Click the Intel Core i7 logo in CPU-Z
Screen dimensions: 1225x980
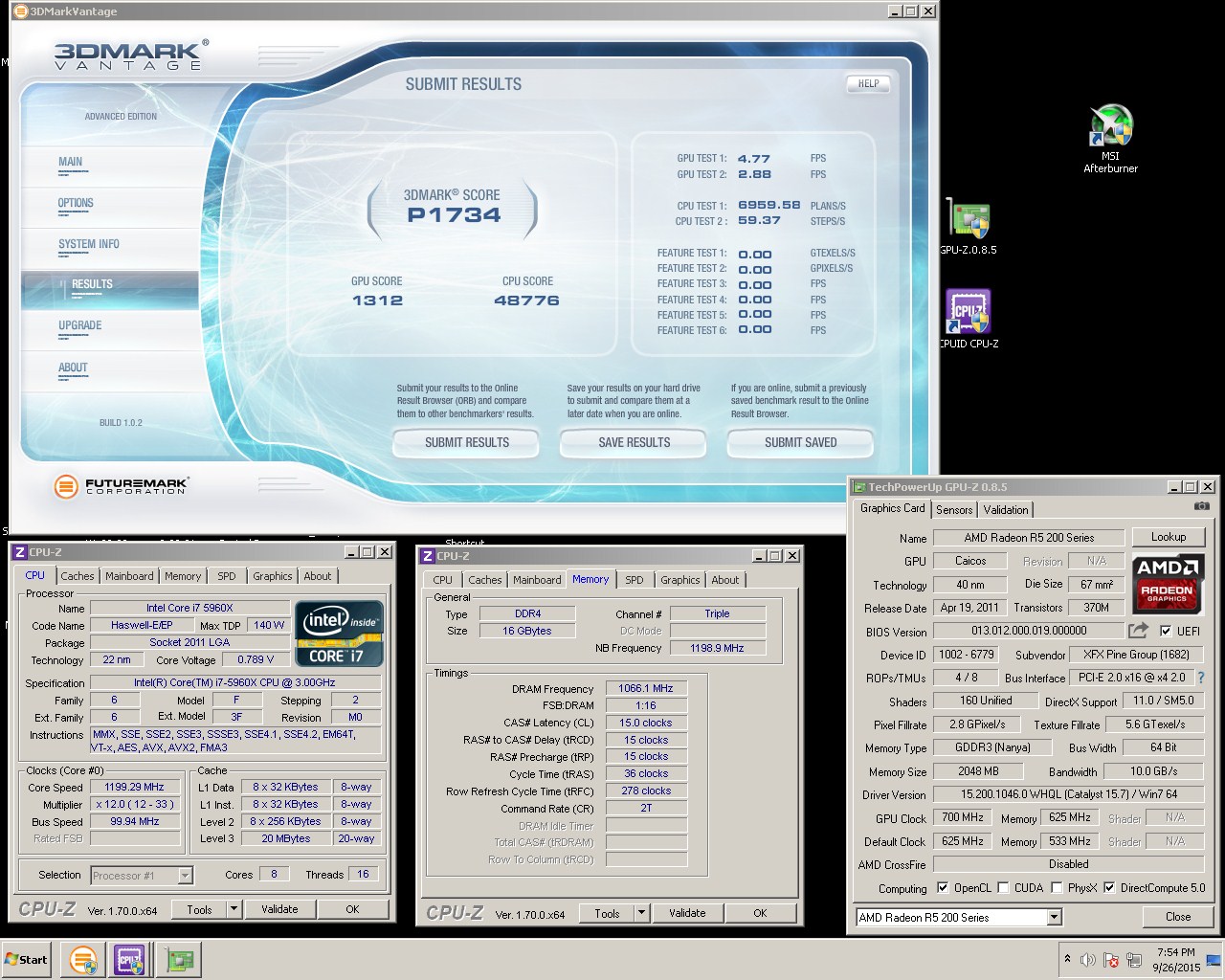tap(340, 634)
